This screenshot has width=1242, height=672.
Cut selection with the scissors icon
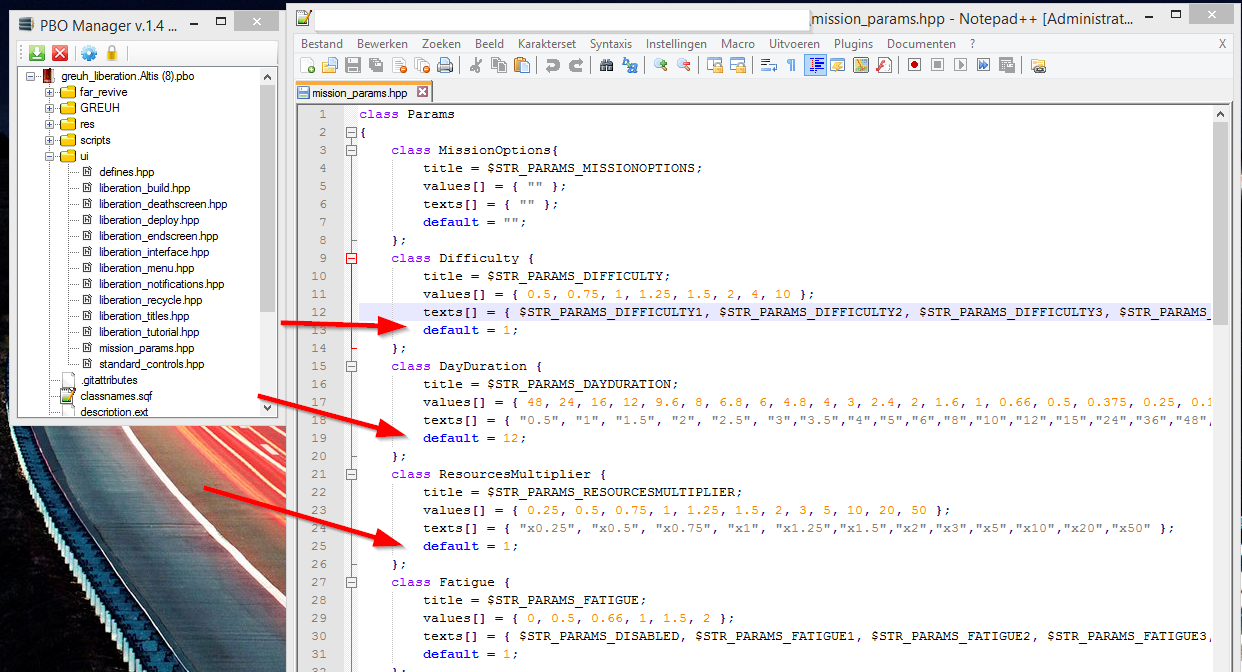(x=476, y=65)
